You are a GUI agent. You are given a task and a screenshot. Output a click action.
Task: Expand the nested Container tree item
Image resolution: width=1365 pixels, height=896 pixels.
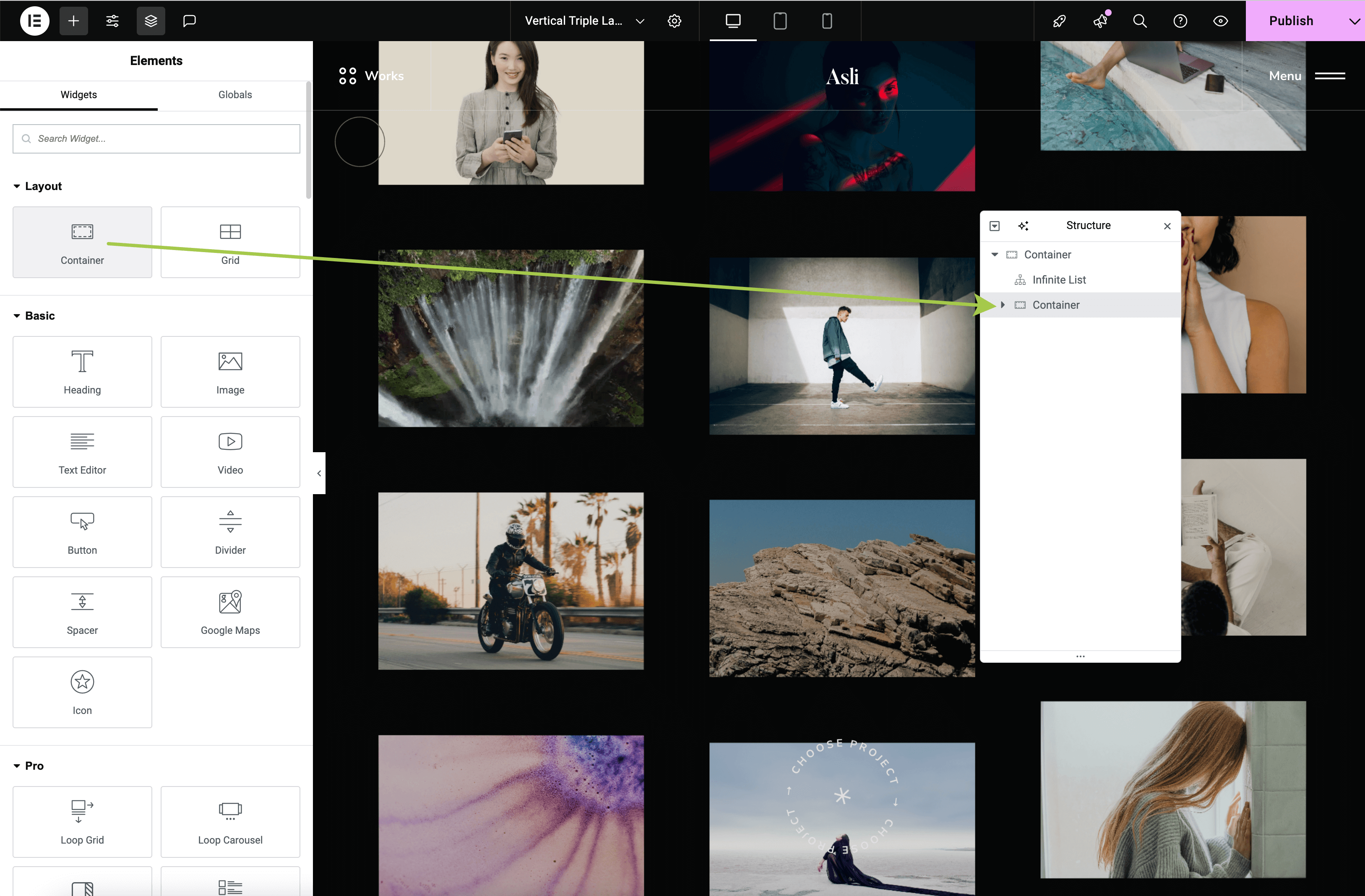coord(1003,305)
